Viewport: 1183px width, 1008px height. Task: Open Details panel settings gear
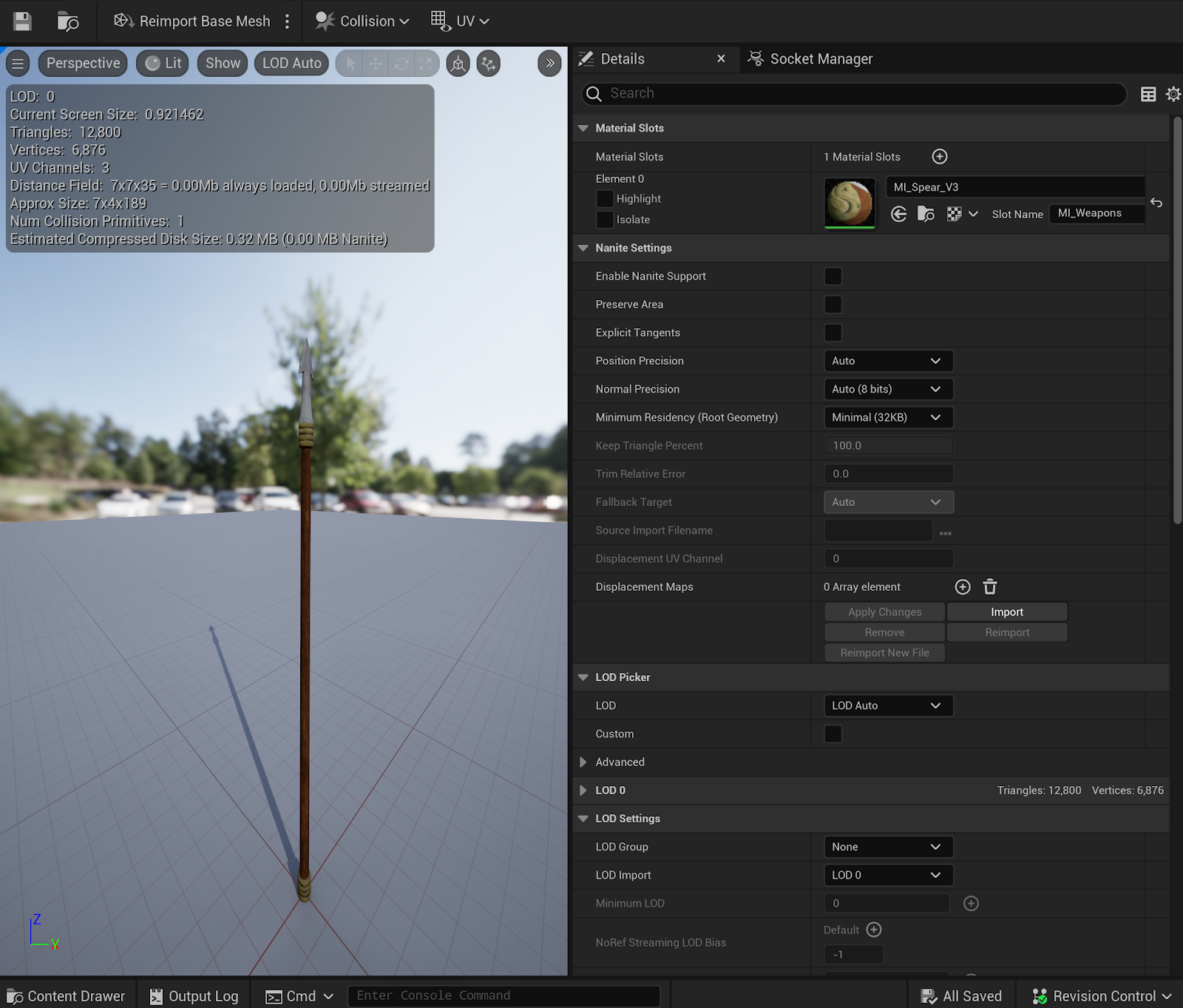pos(1173,94)
